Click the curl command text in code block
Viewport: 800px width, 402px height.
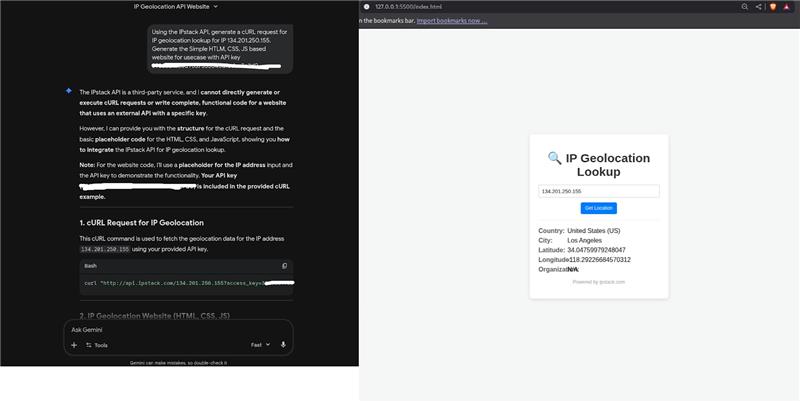point(180,283)
